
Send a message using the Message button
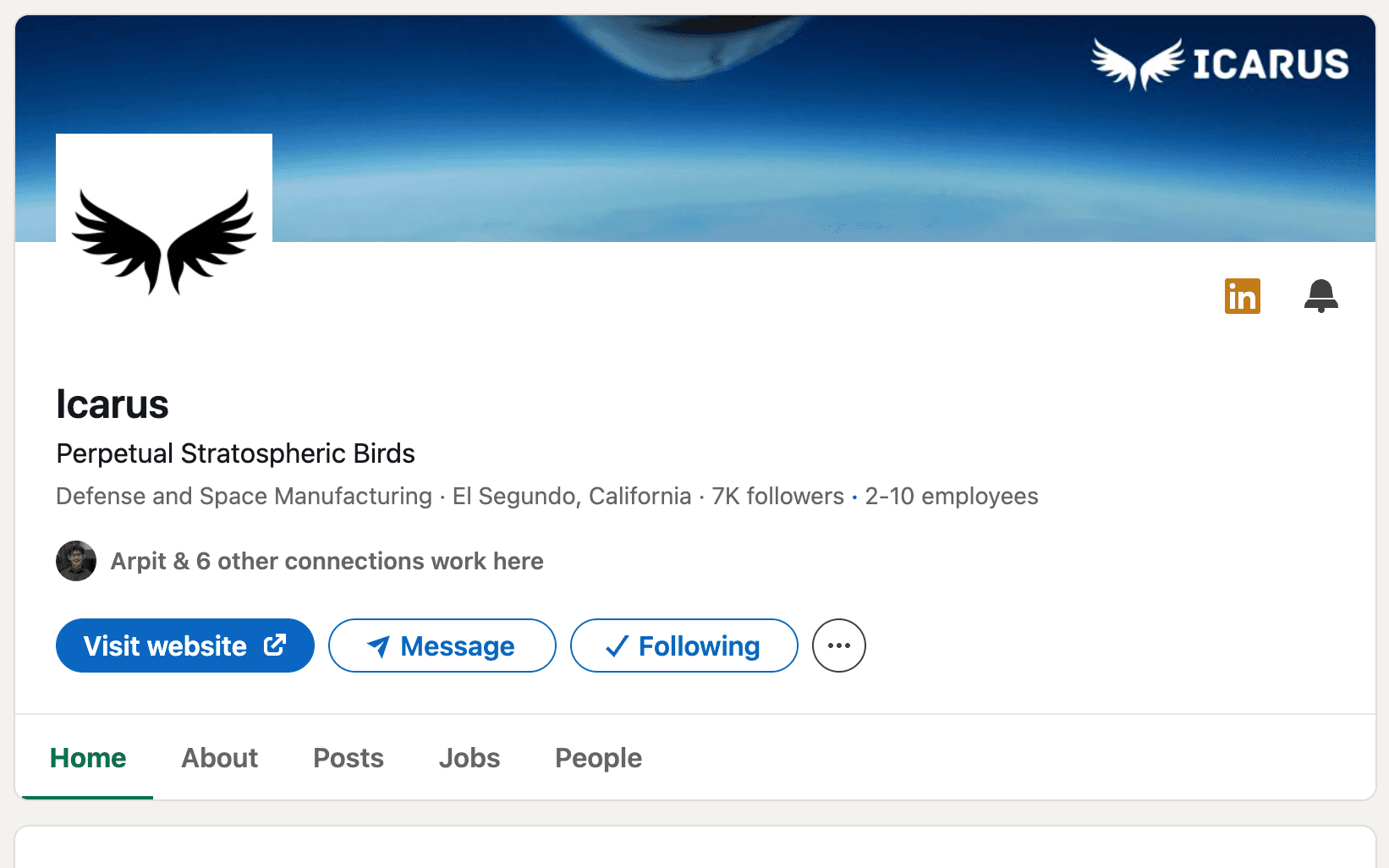tap(442, 646)
